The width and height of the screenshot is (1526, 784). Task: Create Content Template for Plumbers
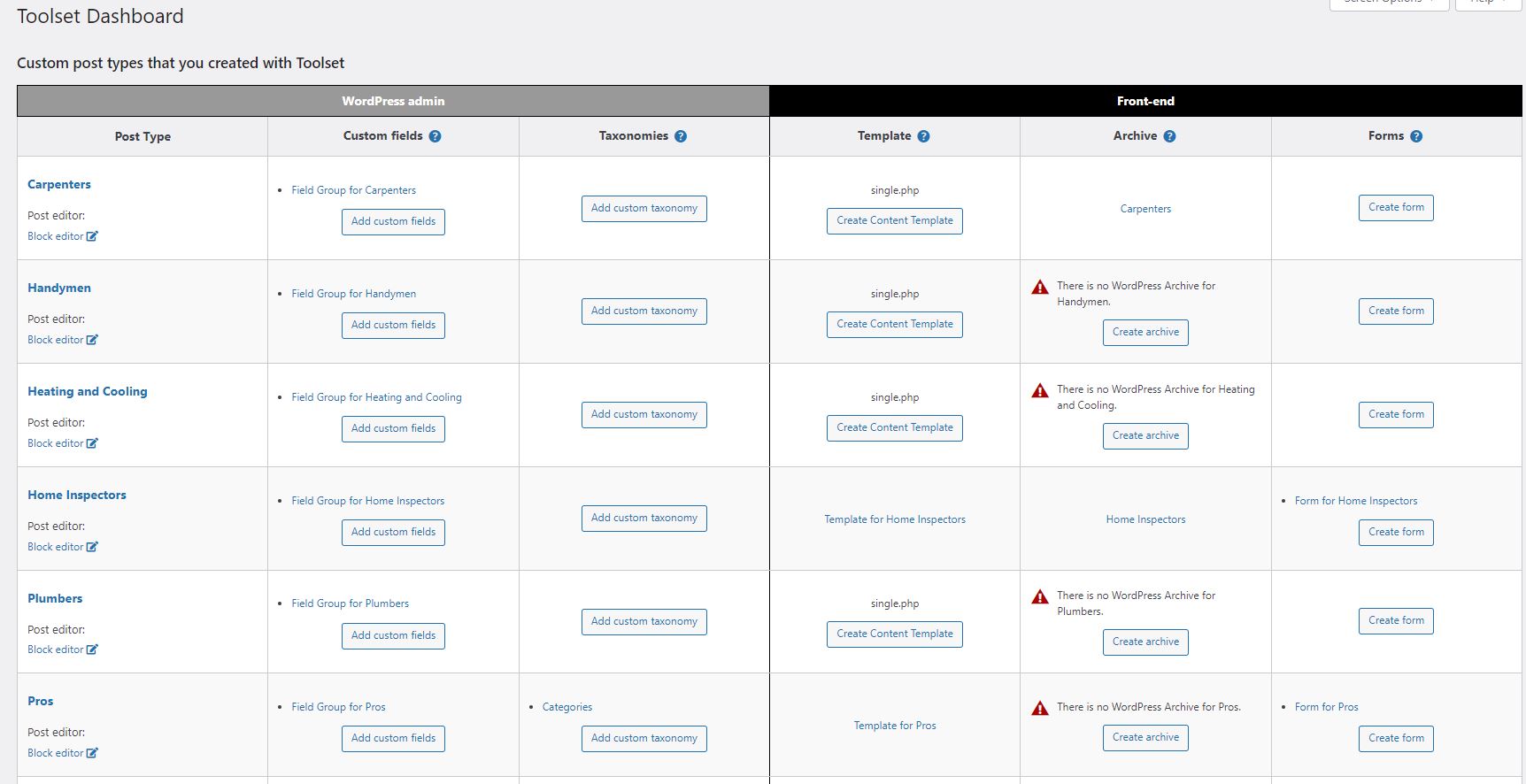coord(895,634)
